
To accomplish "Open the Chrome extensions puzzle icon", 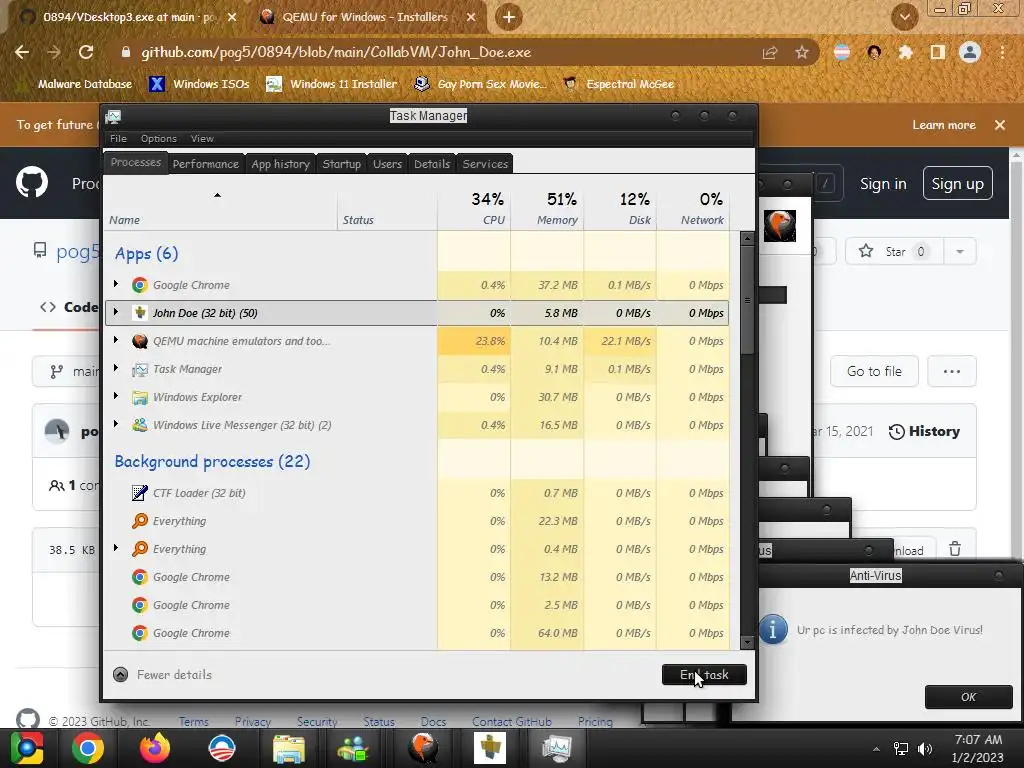I will [905, 52].
